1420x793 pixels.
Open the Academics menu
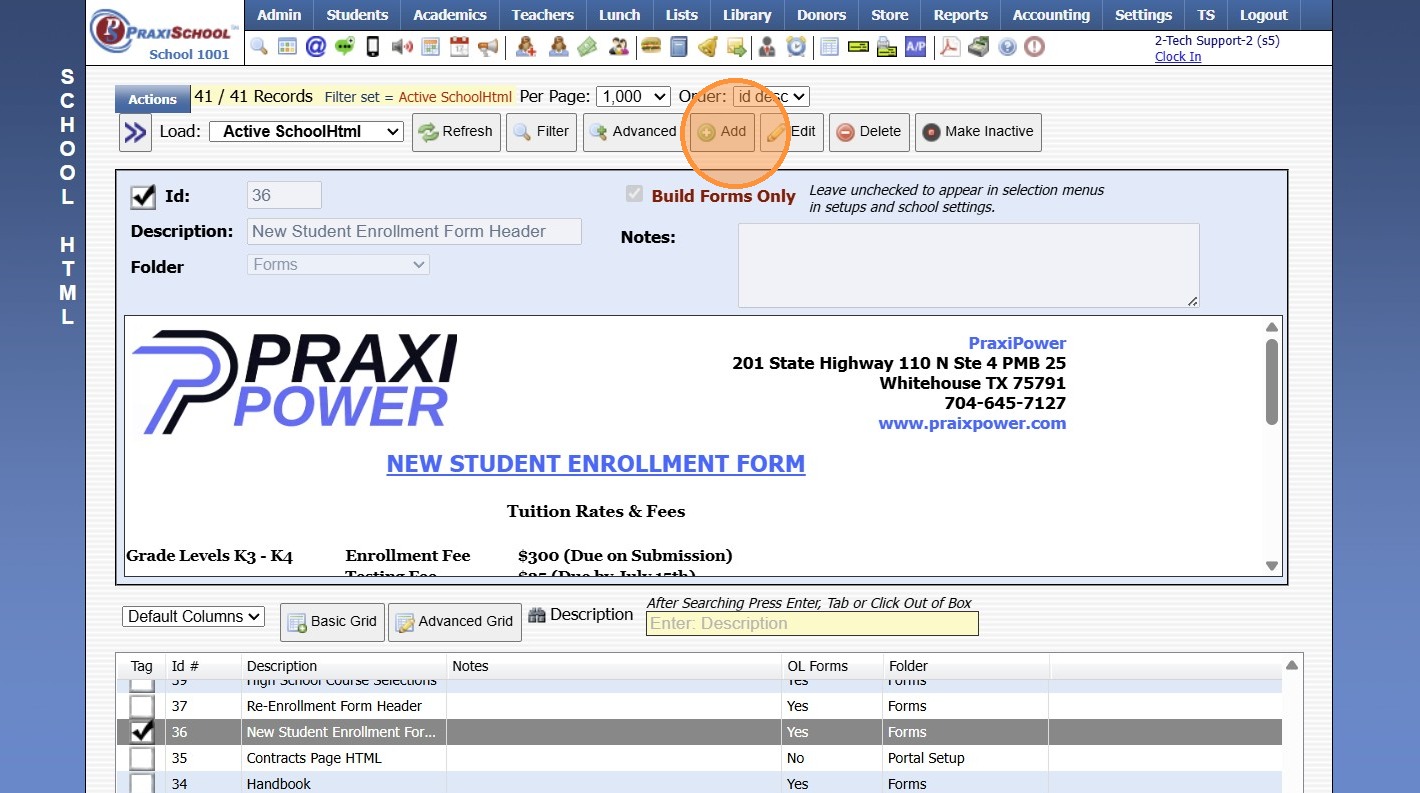coord(450,15)
